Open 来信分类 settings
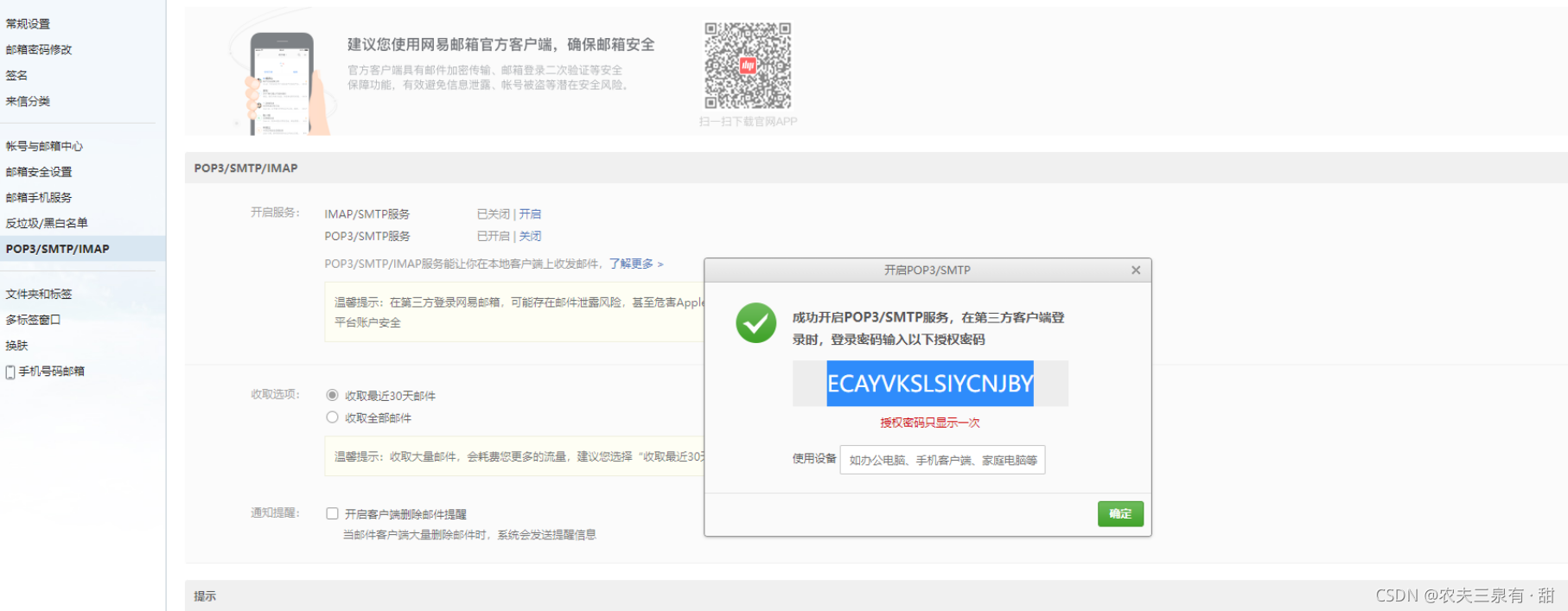The image size is (1568, 611). (28, 101)
